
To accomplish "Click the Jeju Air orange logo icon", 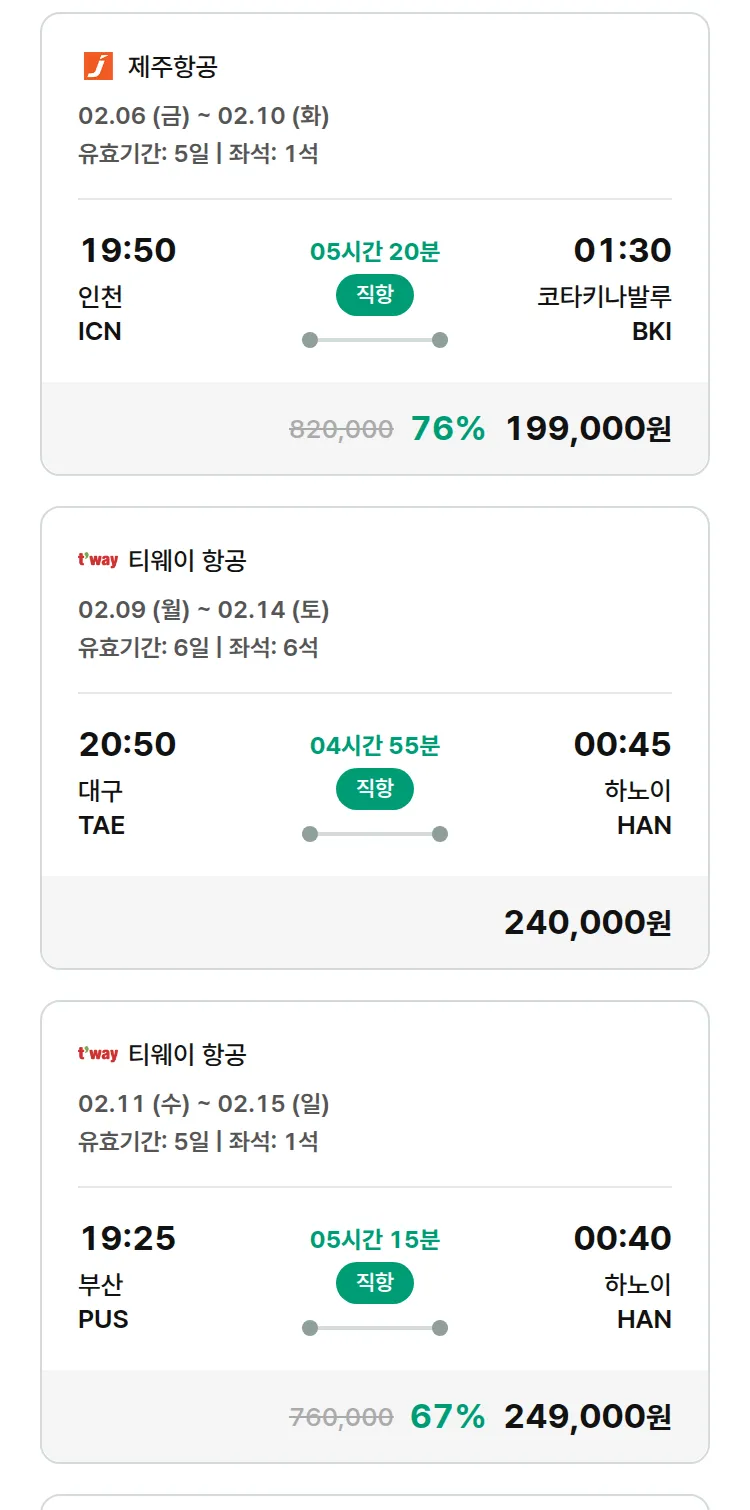I will (98, 66).
